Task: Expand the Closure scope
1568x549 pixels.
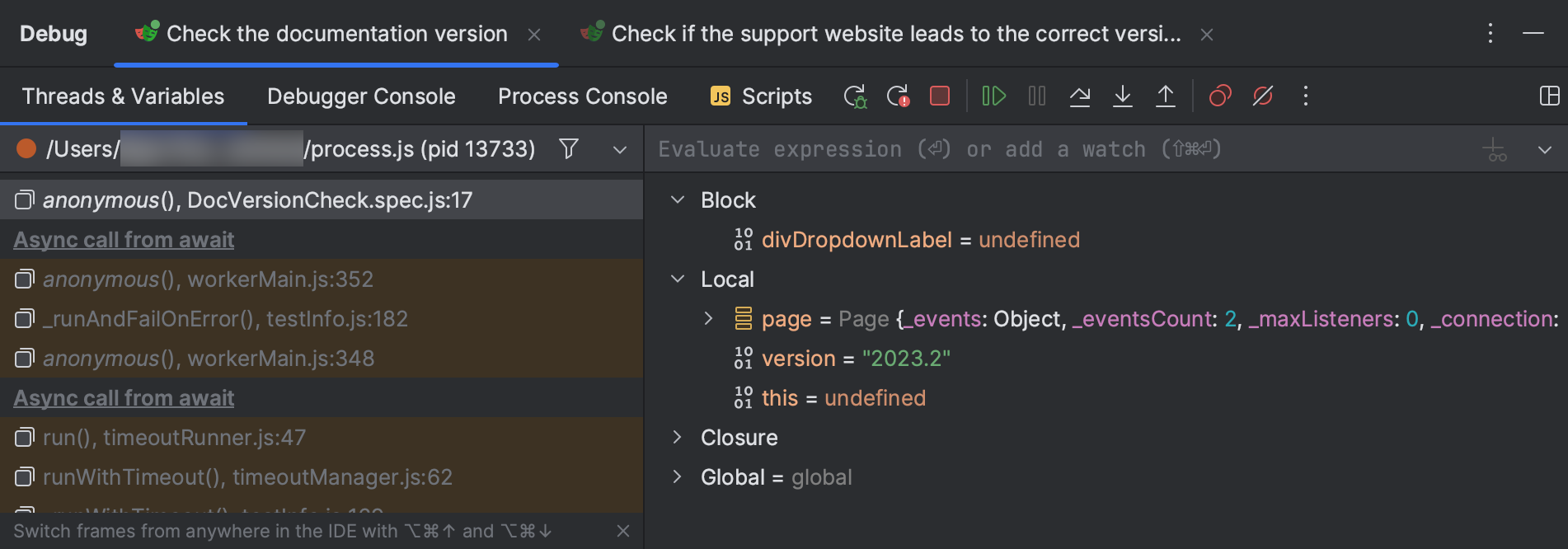Action: [678, 438]
